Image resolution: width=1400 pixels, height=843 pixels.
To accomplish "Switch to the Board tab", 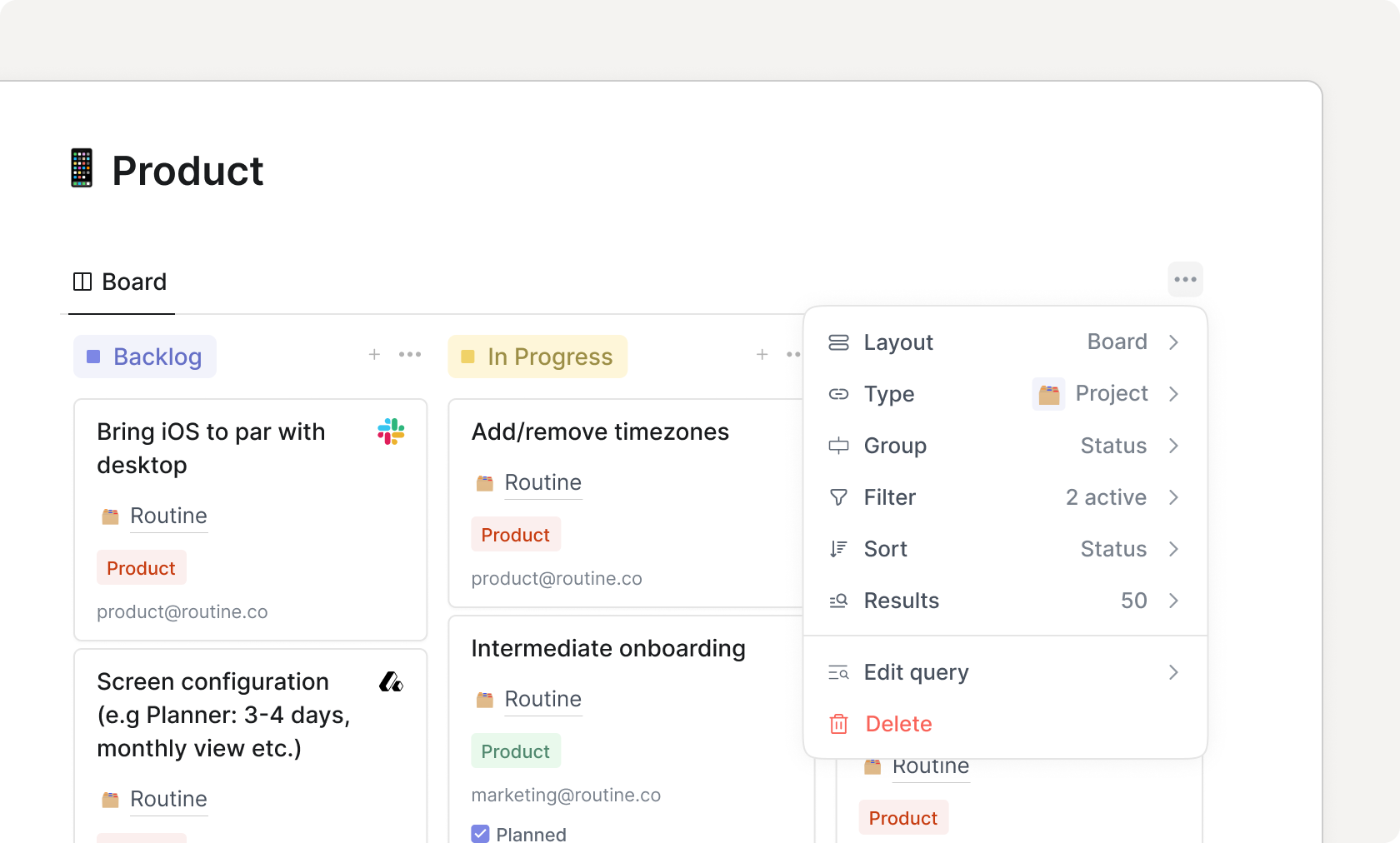I will [x=121, y=282].
